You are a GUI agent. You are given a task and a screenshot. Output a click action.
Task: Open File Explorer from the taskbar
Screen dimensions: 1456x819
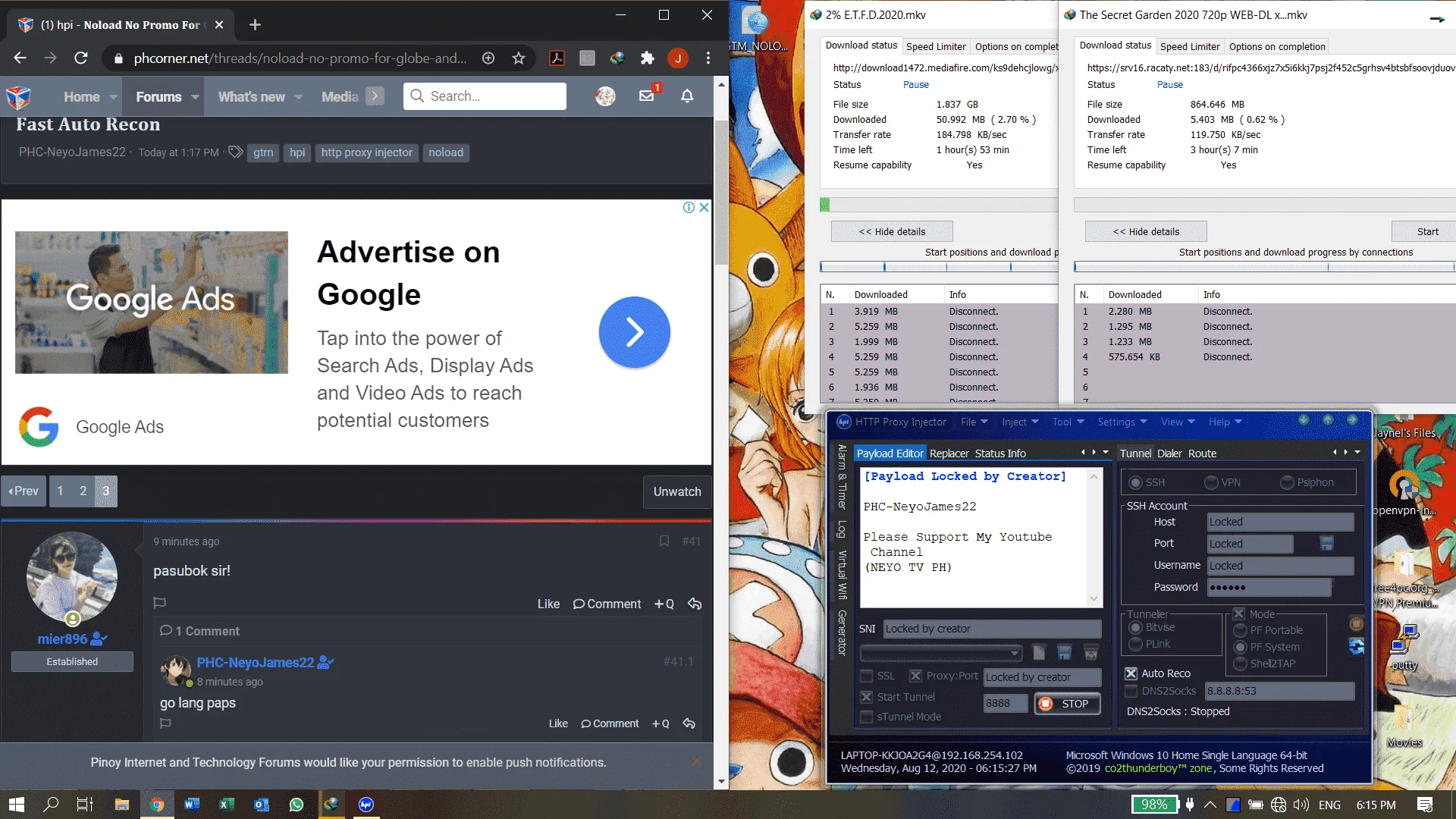[122, 805]
